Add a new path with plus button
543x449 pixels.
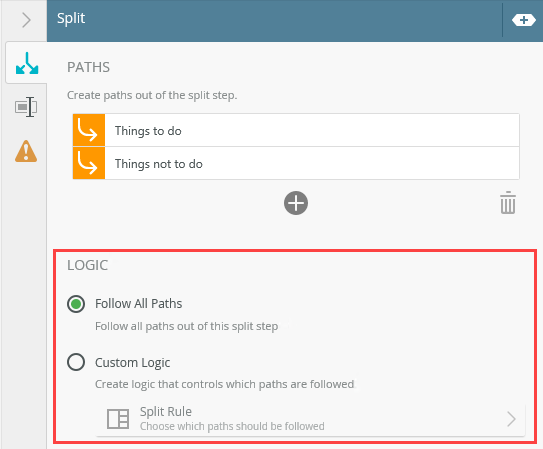pos(296,203)
